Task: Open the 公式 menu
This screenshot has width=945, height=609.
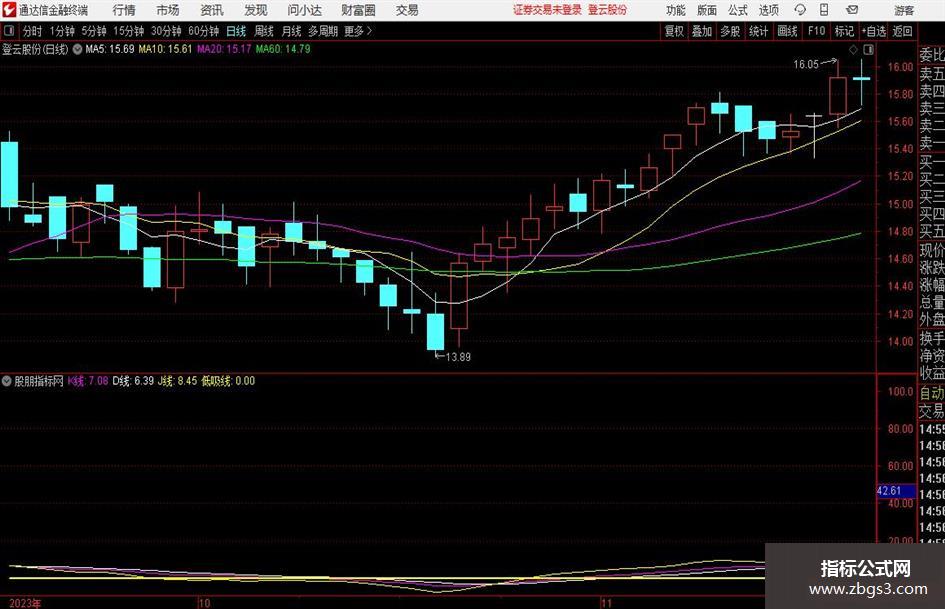Action: point(737,10)
